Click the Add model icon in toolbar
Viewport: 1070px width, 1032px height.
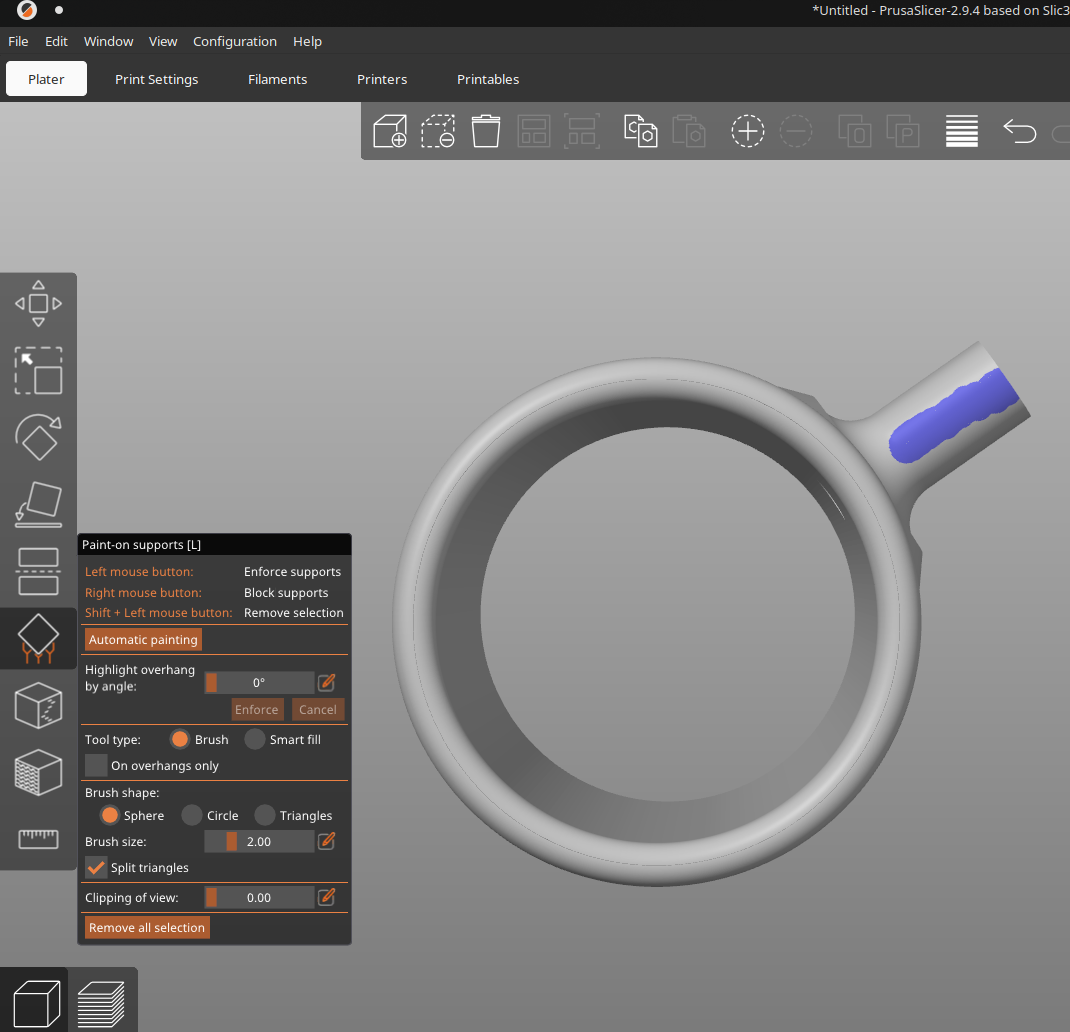390,131
